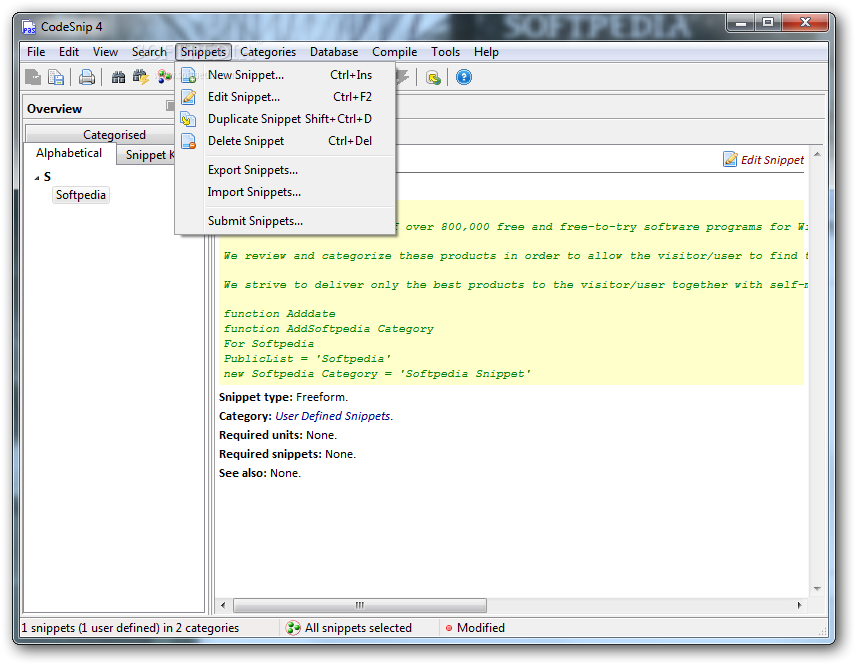Select Delete Snippet menu entry
Viewport: 856px width, 665px height.
pos(286,141)
